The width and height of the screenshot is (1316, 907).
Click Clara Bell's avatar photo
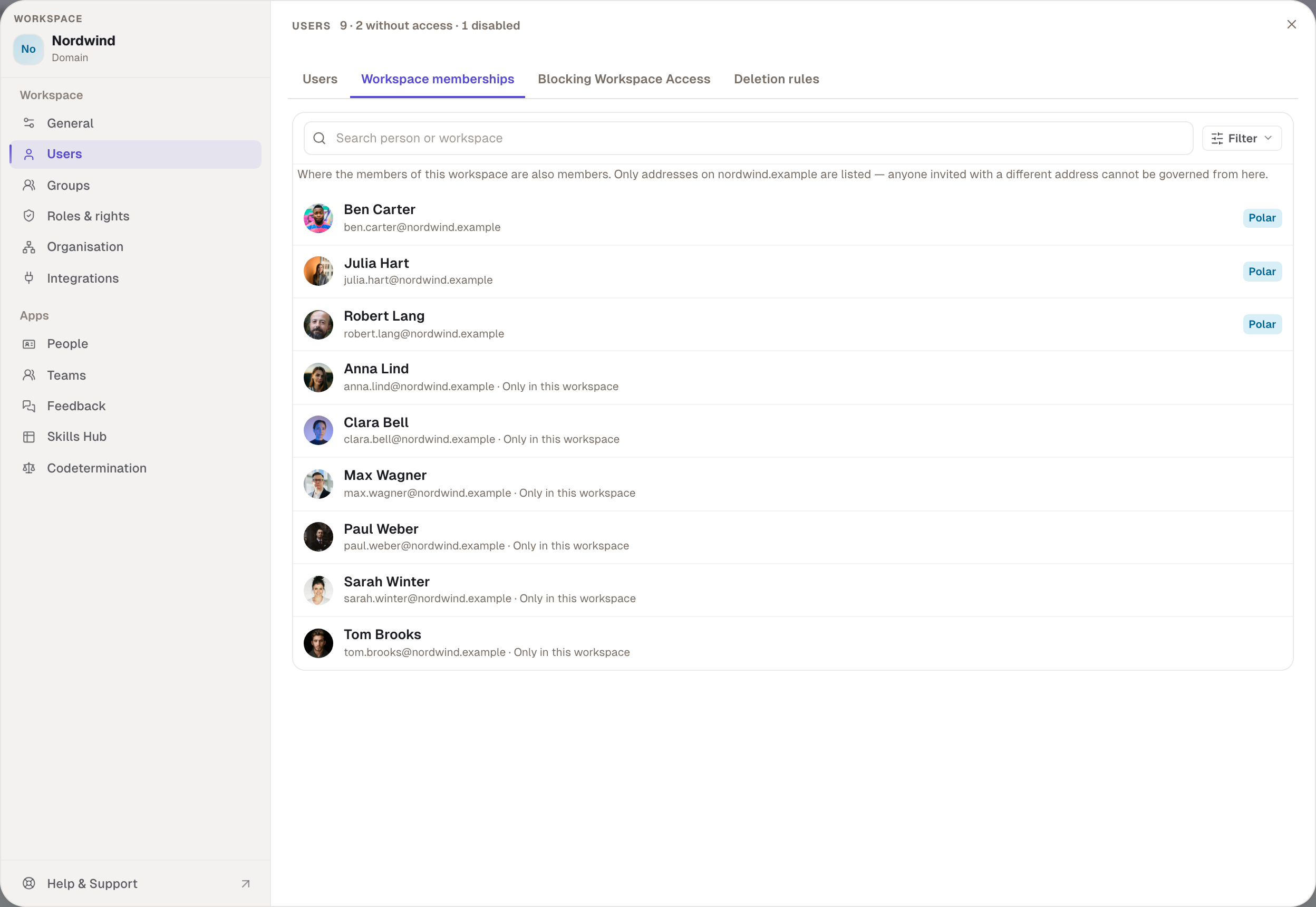click(x=318, y=430)
